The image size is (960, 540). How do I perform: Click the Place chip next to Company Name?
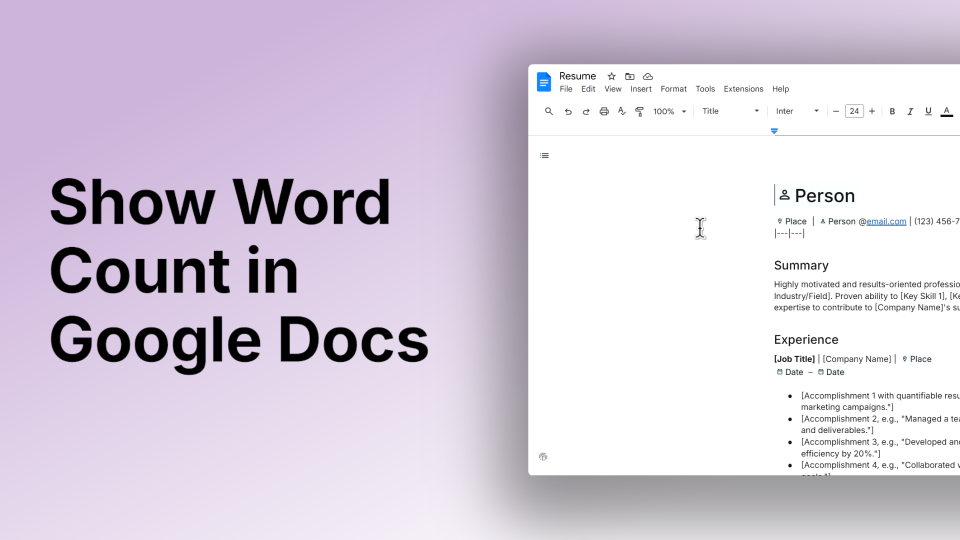[917, 359]
